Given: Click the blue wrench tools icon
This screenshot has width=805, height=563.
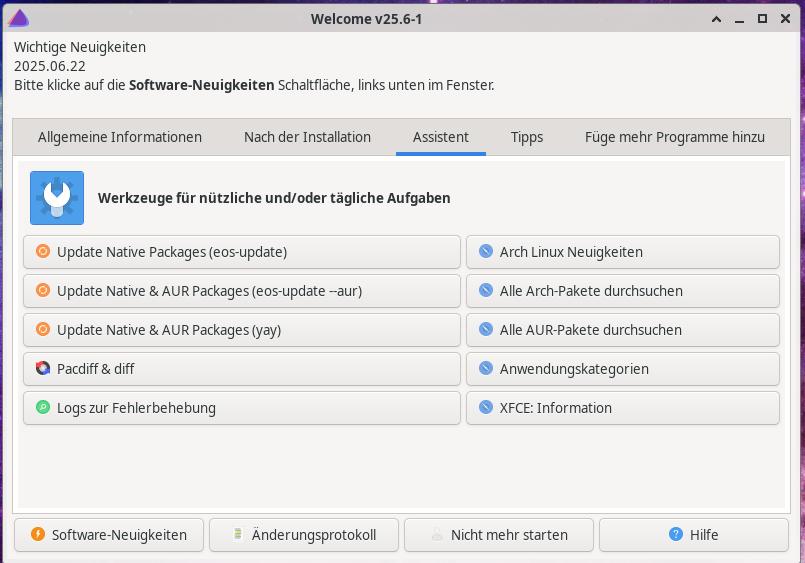Looking at the screenshot, I should point(57,197).
